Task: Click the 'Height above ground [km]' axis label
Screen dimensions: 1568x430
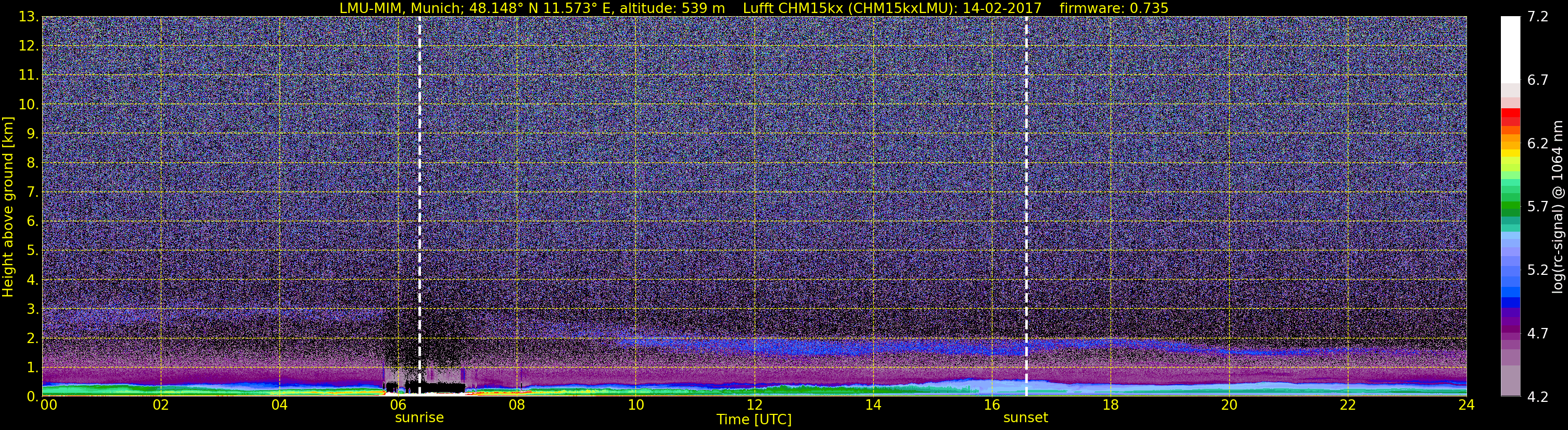Action: click(8, 207)
